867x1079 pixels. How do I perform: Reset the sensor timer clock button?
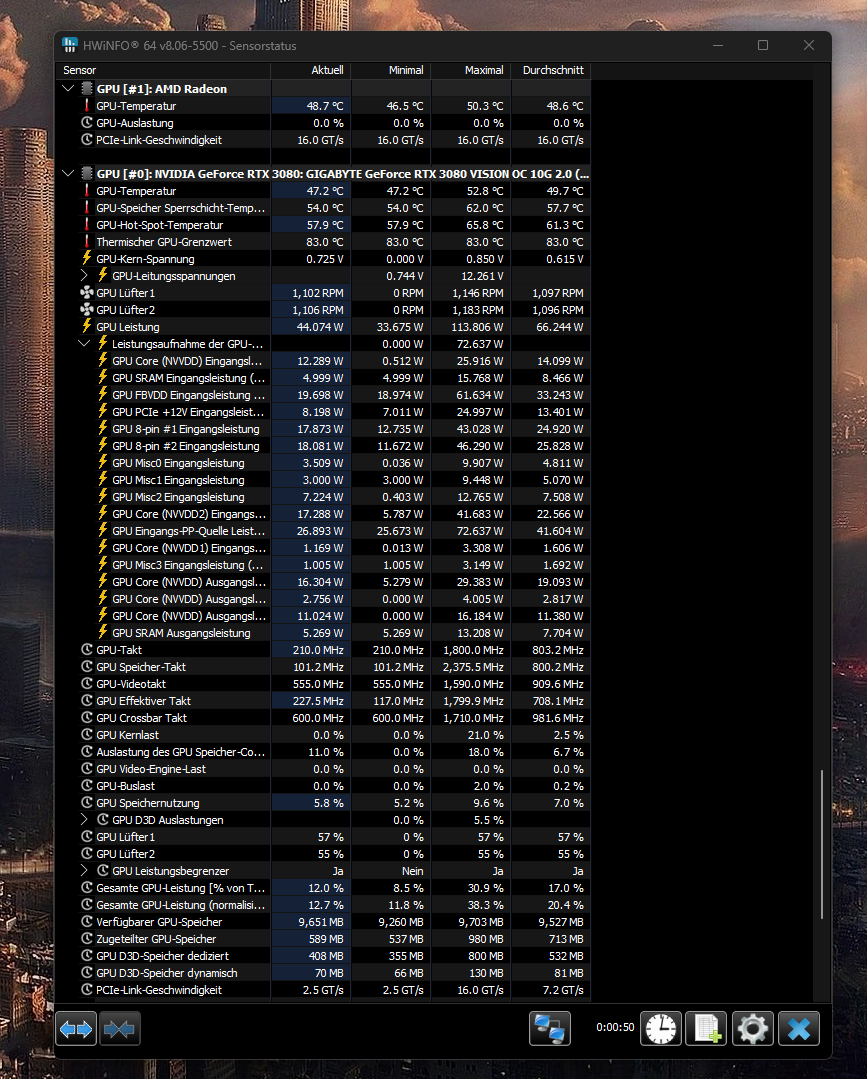(x=661, y=1029)
